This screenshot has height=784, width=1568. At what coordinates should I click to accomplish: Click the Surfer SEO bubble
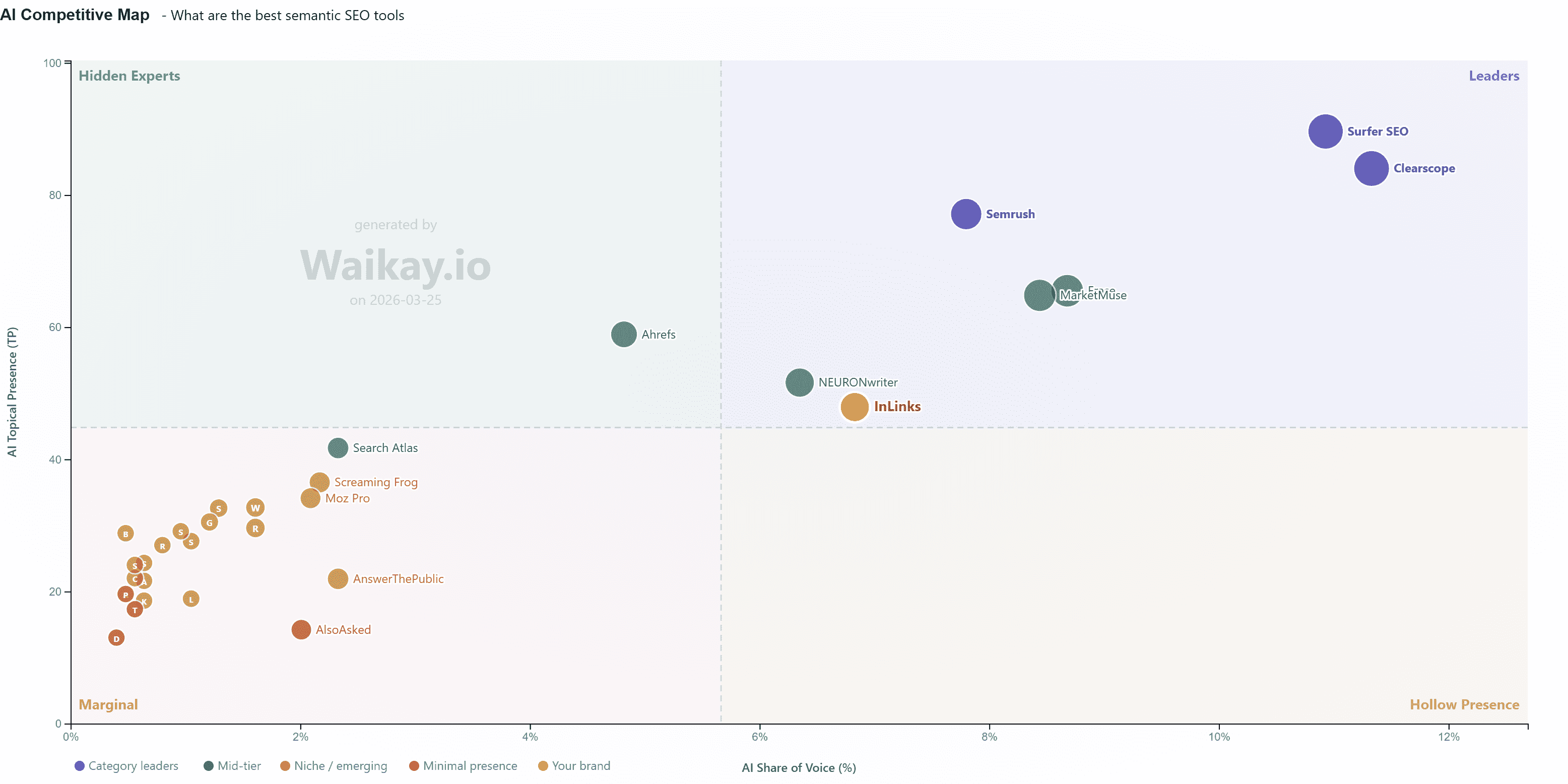click(x=1325, y=131)
